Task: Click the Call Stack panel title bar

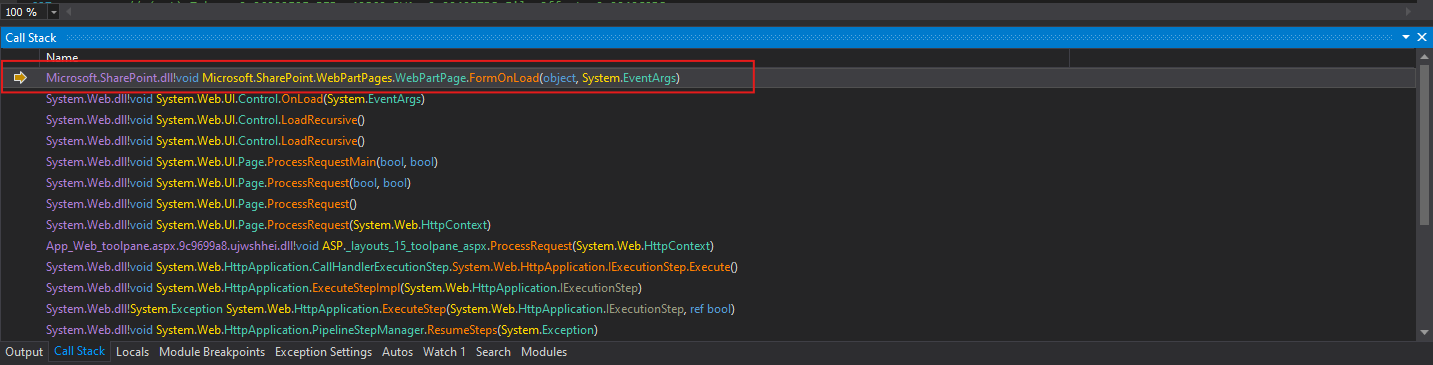Action: pyautogui.click(x=716, y=37)
